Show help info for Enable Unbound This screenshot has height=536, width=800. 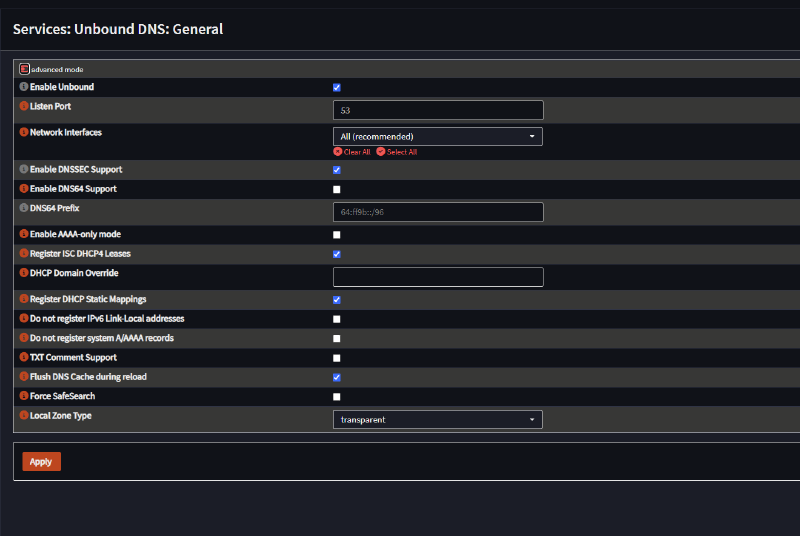pos(23,87)
